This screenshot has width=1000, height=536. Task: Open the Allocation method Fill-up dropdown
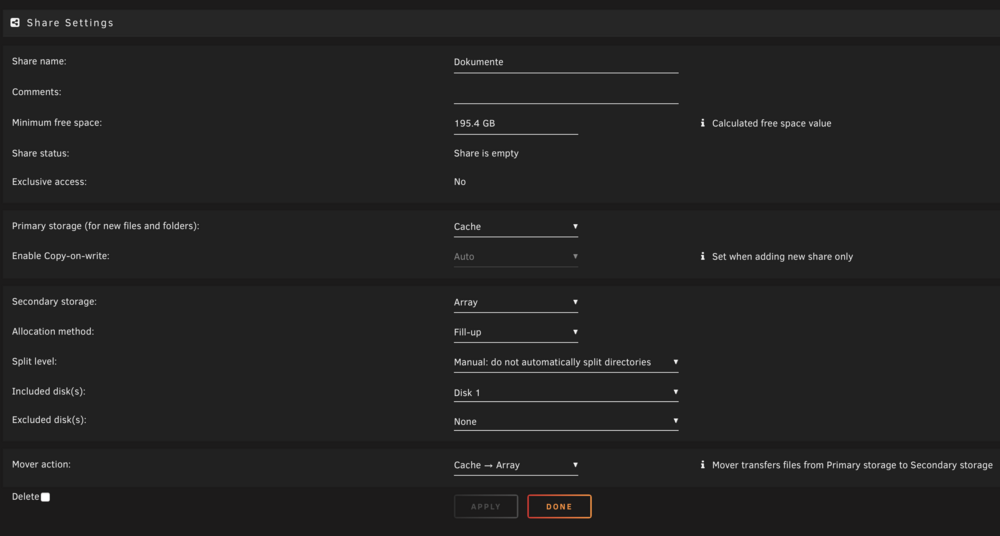(x=516, y=332)
